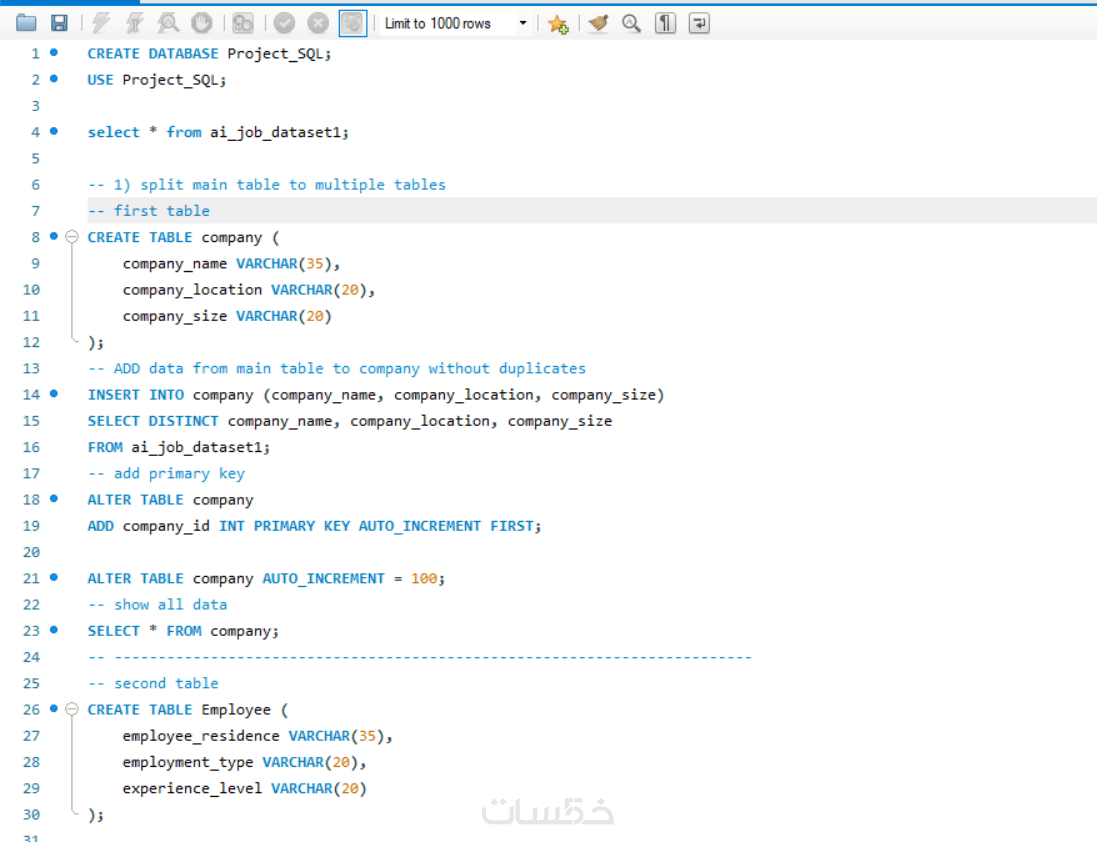The width and height of the screenshot is (1097, 842).
Task: Click the '-- second table' comment
Action: [153, 683]
